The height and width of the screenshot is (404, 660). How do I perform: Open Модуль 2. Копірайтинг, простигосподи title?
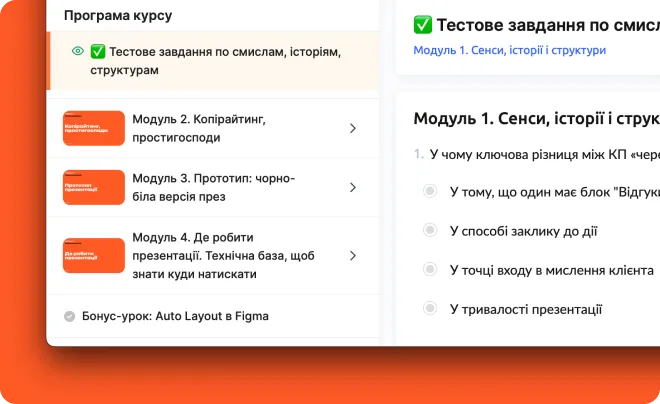199,128
